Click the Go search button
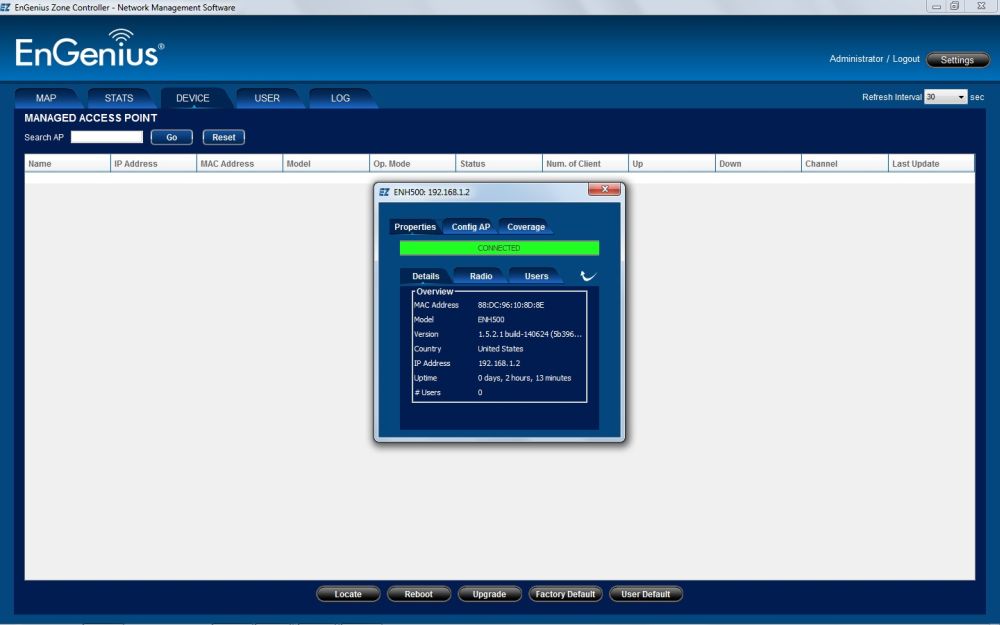This screenshot has height=625, width=1000. [x=172, y=137]
